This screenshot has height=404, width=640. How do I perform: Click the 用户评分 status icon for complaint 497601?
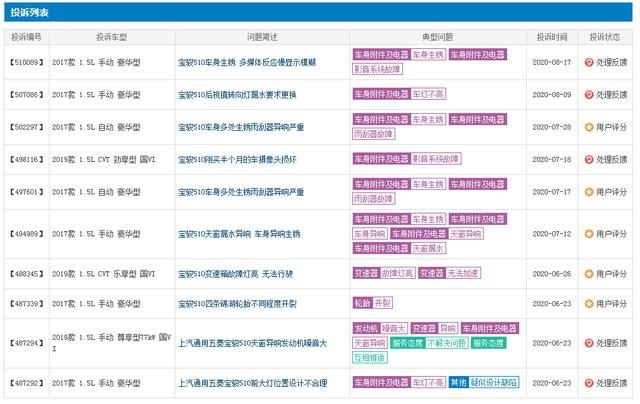pos(589,192)
